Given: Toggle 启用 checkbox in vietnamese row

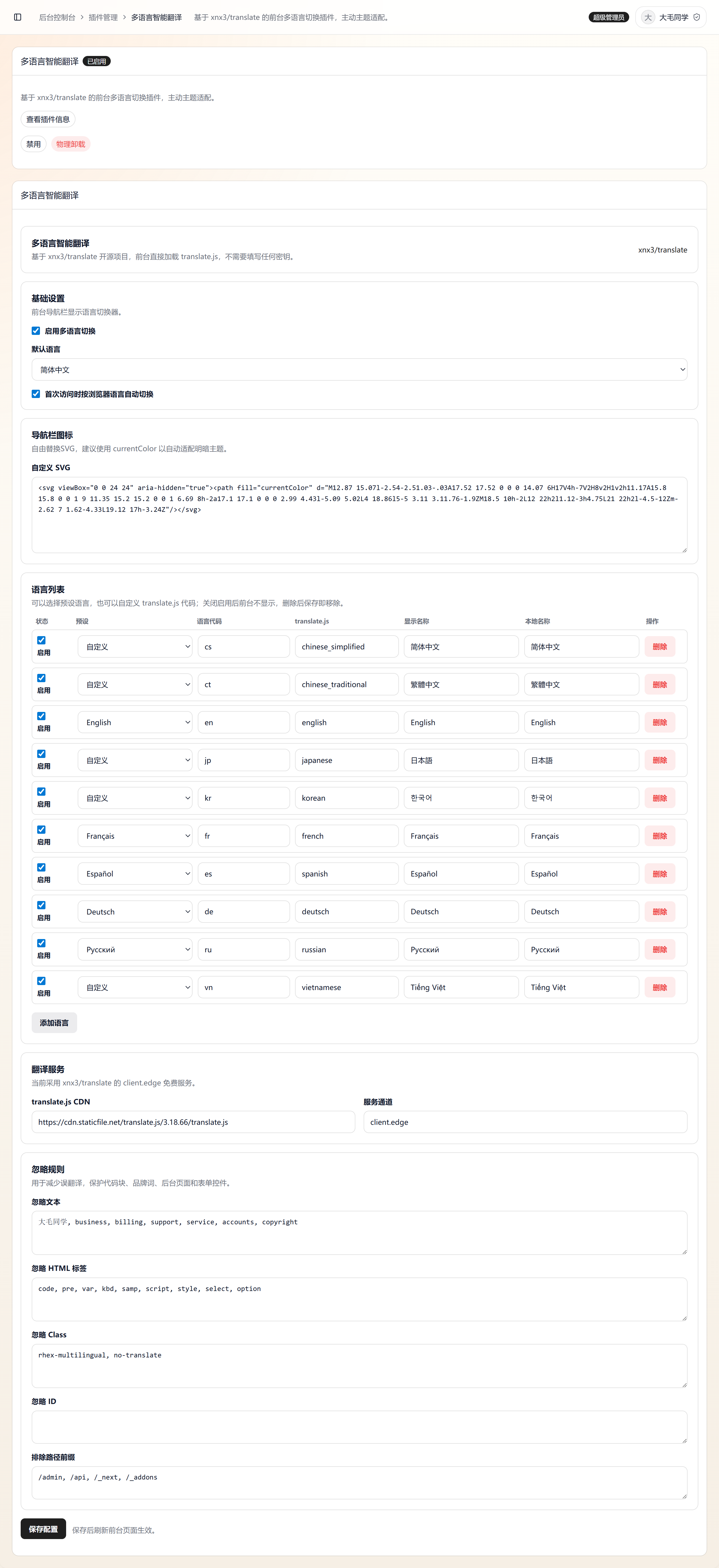Looking at the screenshot, I should coord(41,981).
